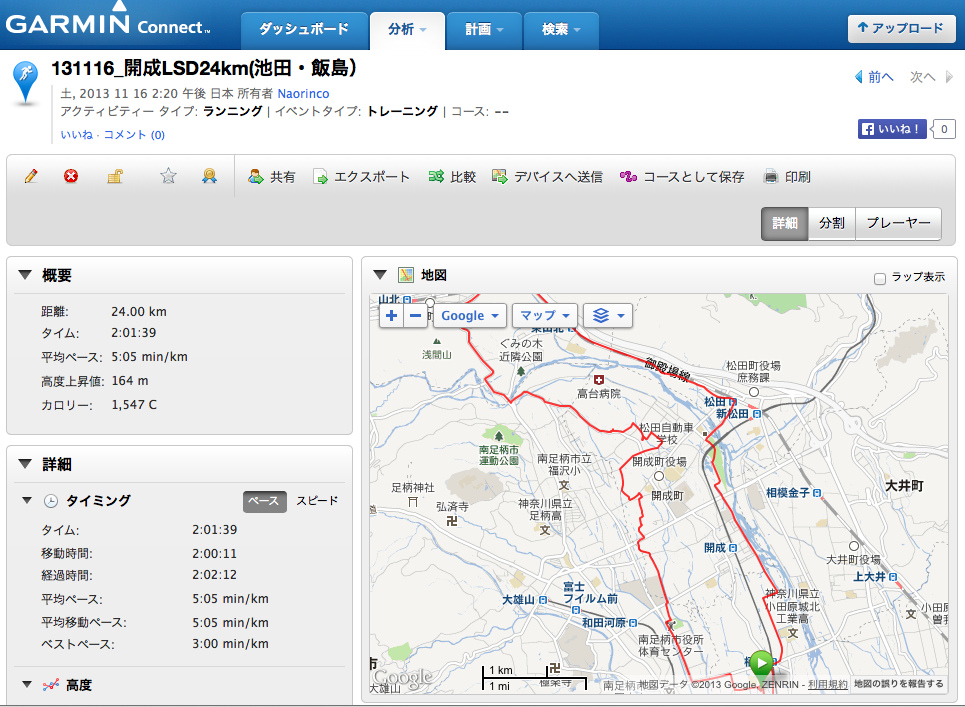Screen dimensions: 965x707
Task: Switch timing to ペース view
Action: pos(265,501)
